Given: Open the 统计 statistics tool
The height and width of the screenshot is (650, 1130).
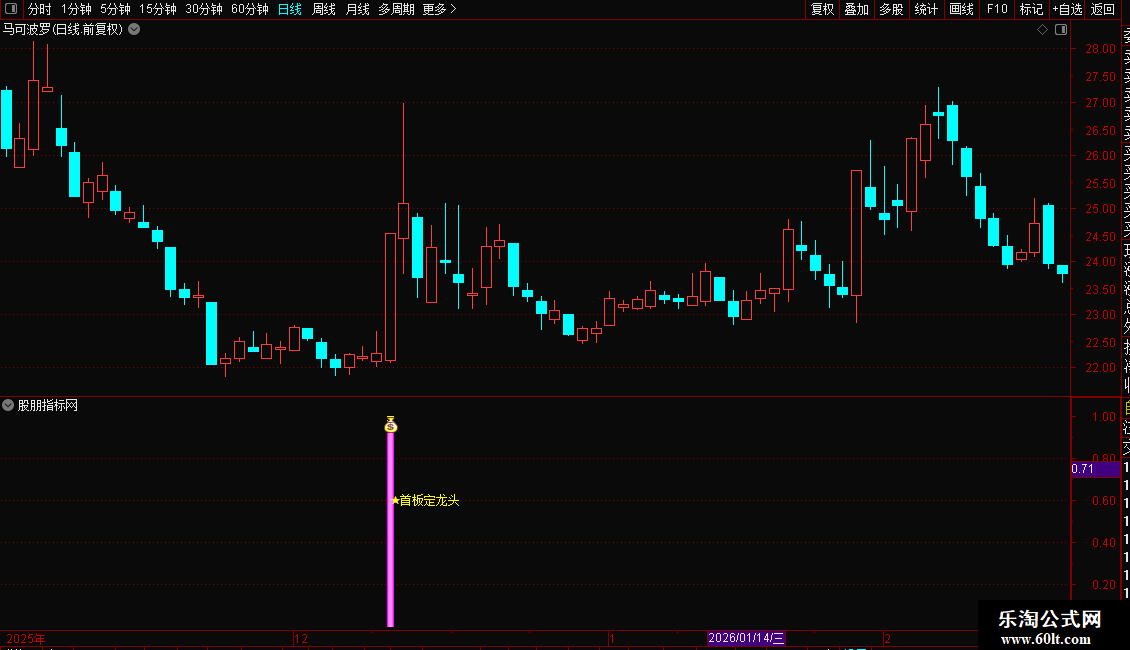Looking at the screenshot, I should (926, 9).
